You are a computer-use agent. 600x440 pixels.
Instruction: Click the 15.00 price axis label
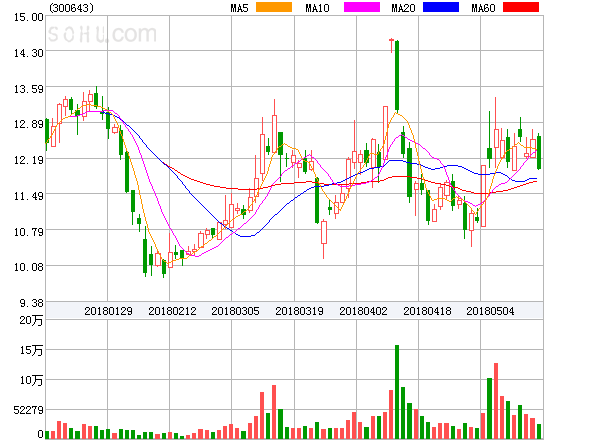29,17
